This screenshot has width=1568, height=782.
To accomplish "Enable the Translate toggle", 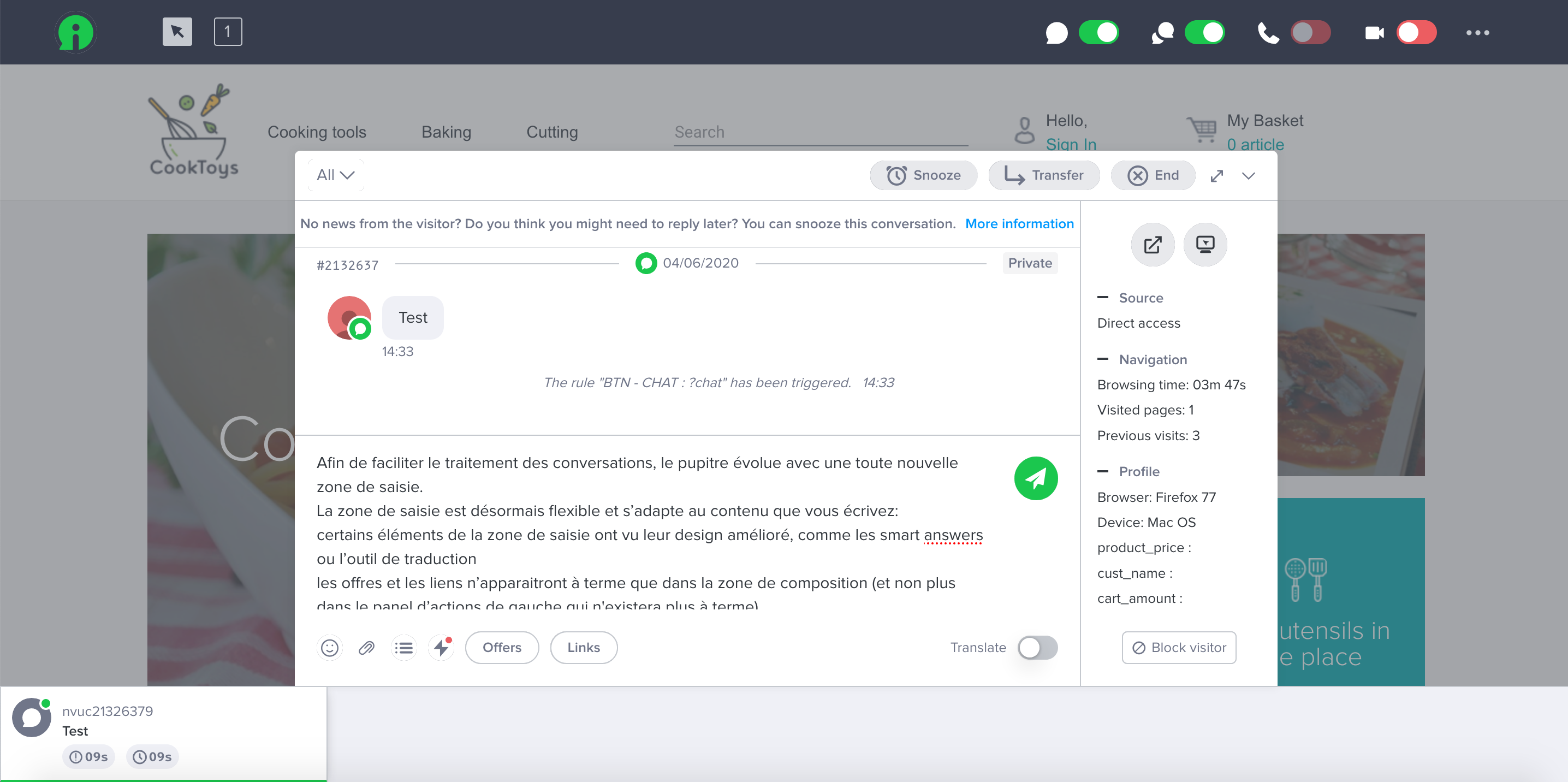I will click(x=1037, y=648).
